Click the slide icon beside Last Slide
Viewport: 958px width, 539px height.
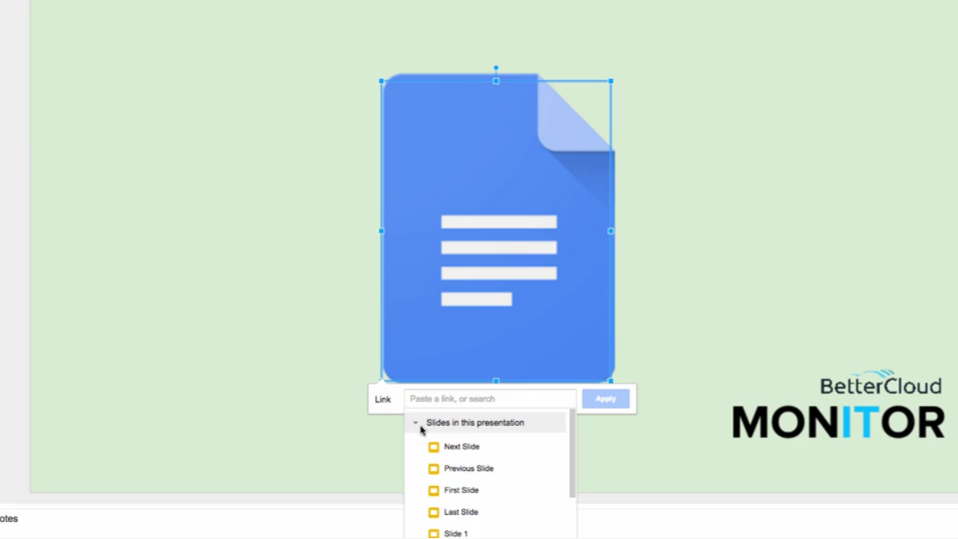pyautogui.click(x=434, y=512)
